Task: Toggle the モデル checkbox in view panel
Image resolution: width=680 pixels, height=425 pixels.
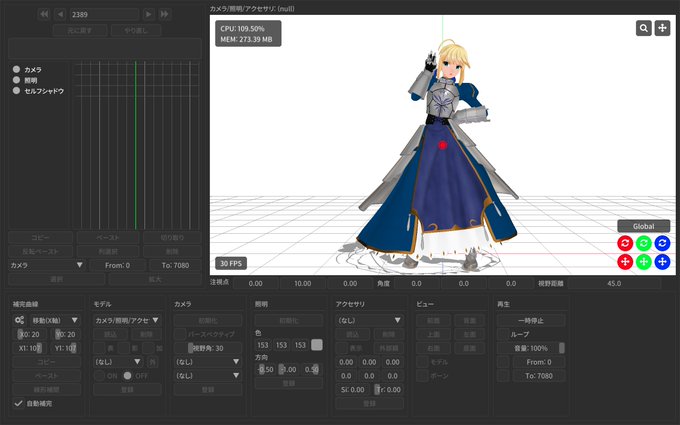Action: point(422,362)
